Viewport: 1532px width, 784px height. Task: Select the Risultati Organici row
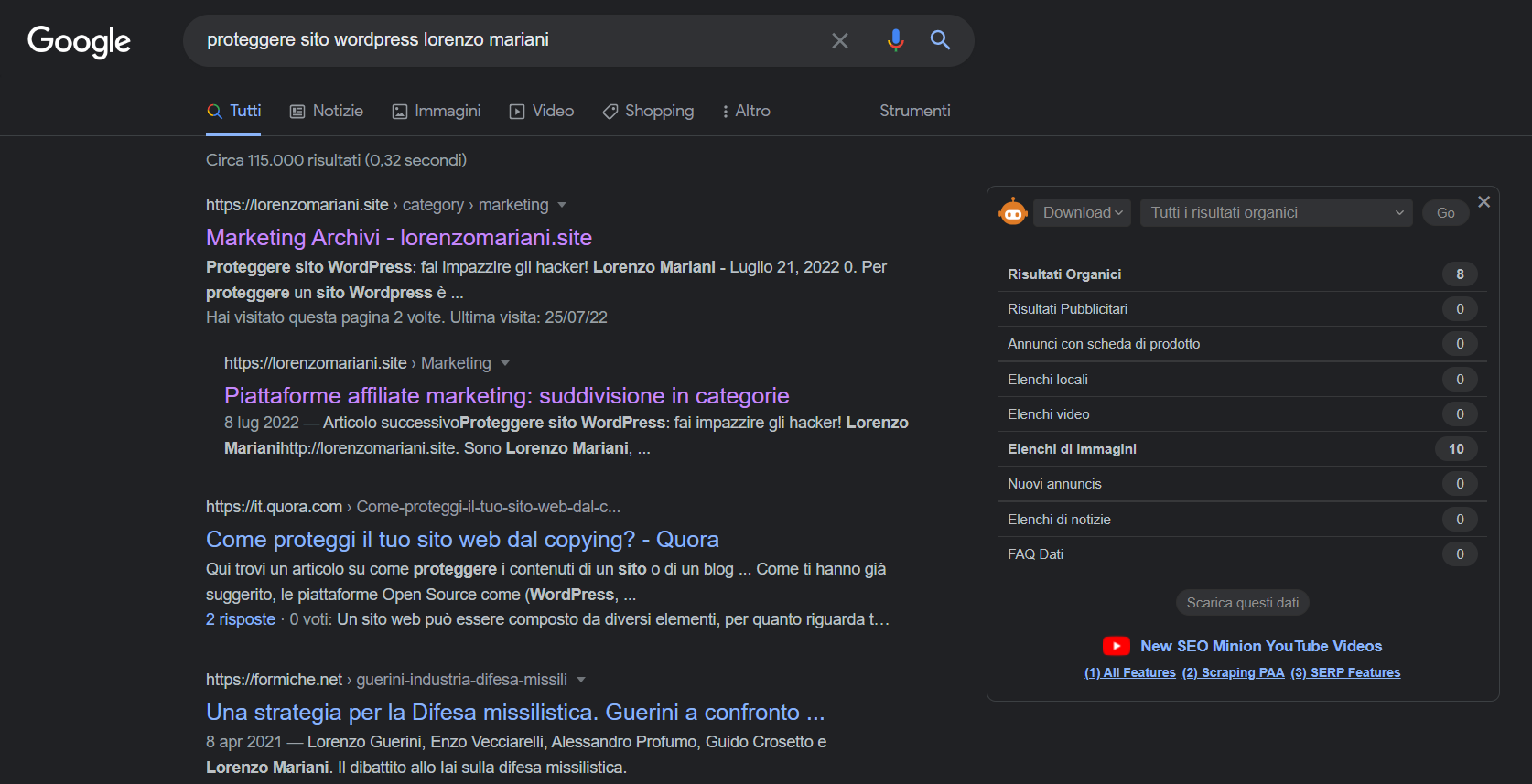(x=1242, y=274)
